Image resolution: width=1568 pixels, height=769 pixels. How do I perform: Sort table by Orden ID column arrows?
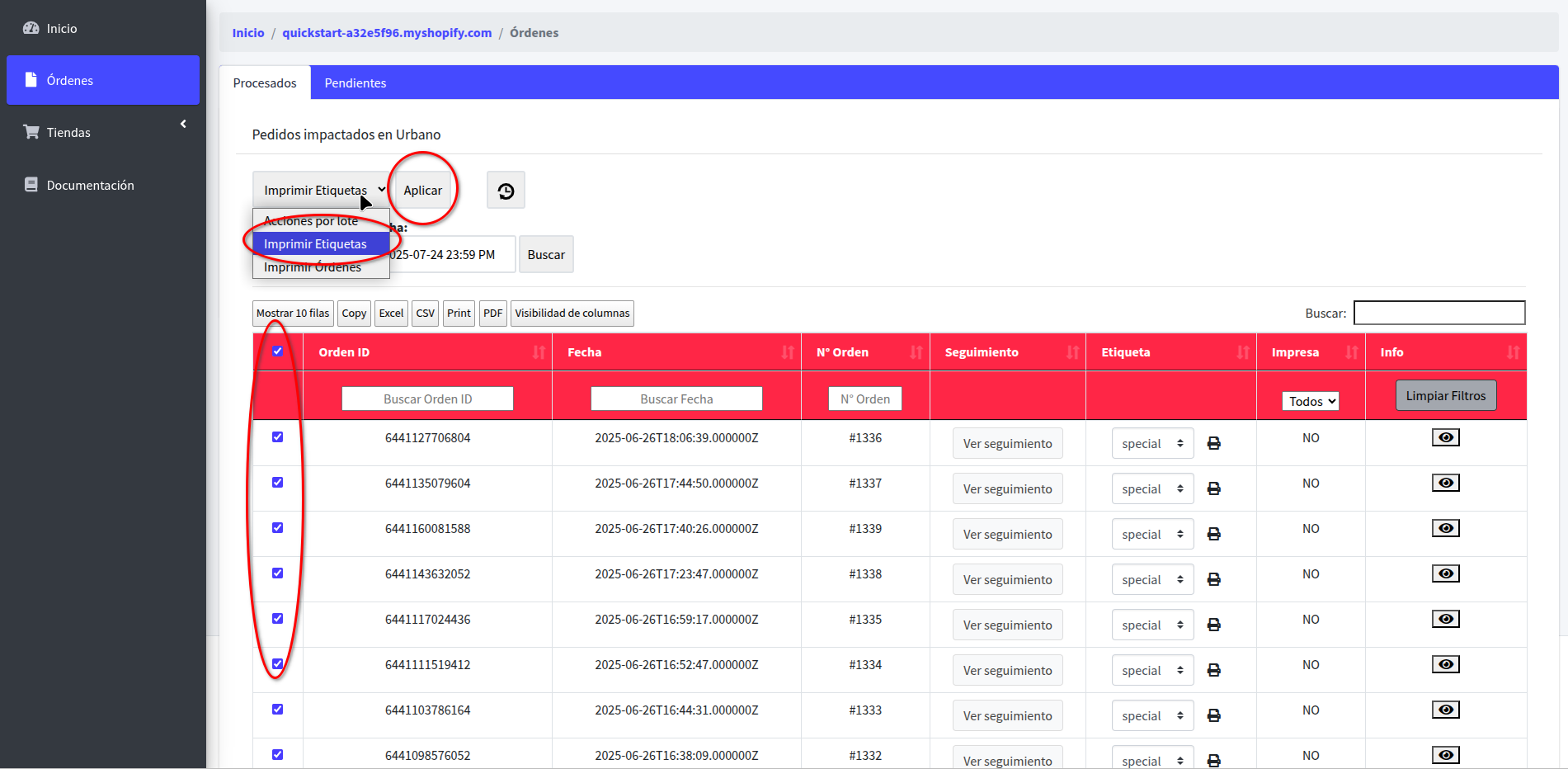(539, 352)
